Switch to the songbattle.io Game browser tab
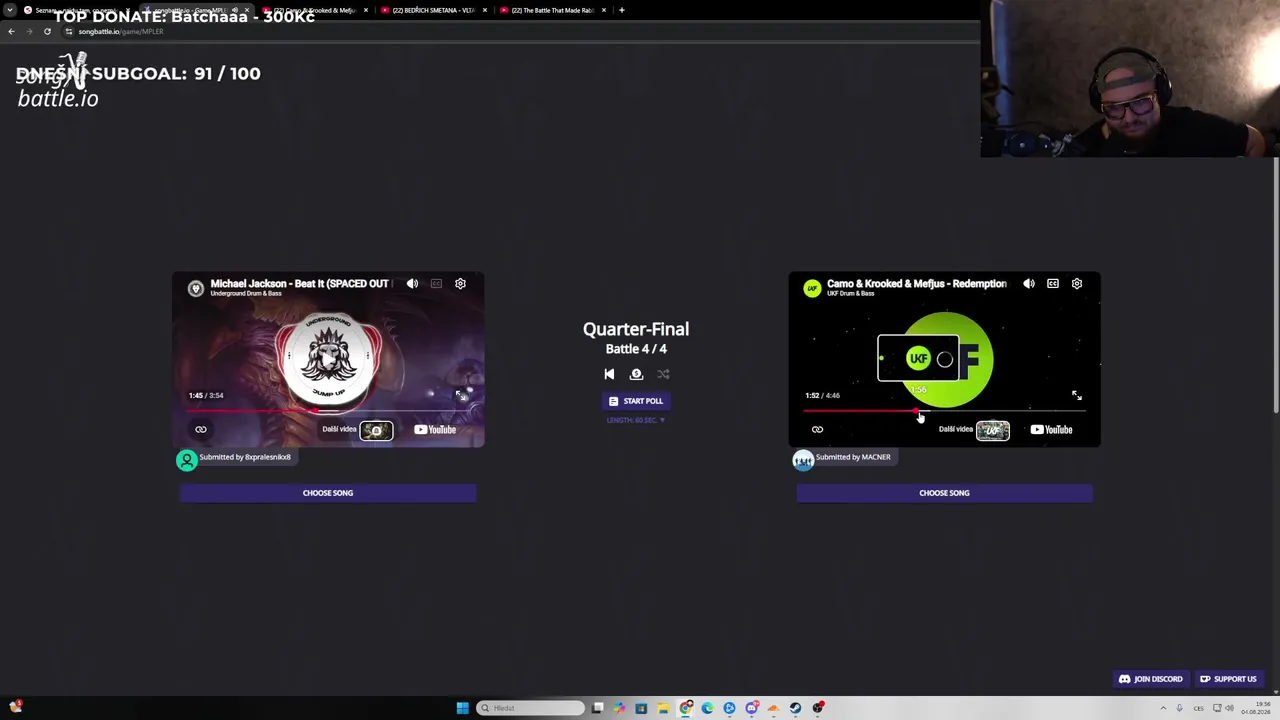 click(x=195, y=10)
